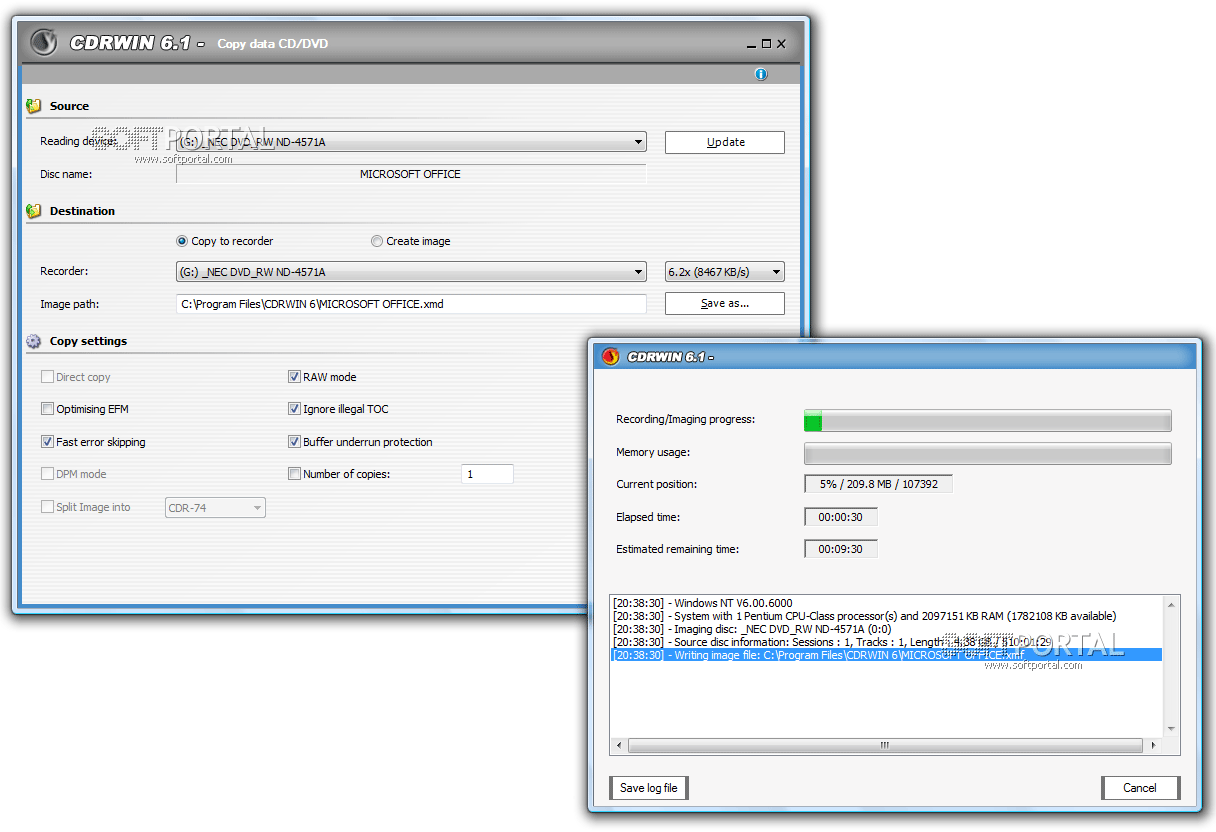Click the log's horizontal scrollbar
This screenshot has height=832, width=1216.
[884, 746]
